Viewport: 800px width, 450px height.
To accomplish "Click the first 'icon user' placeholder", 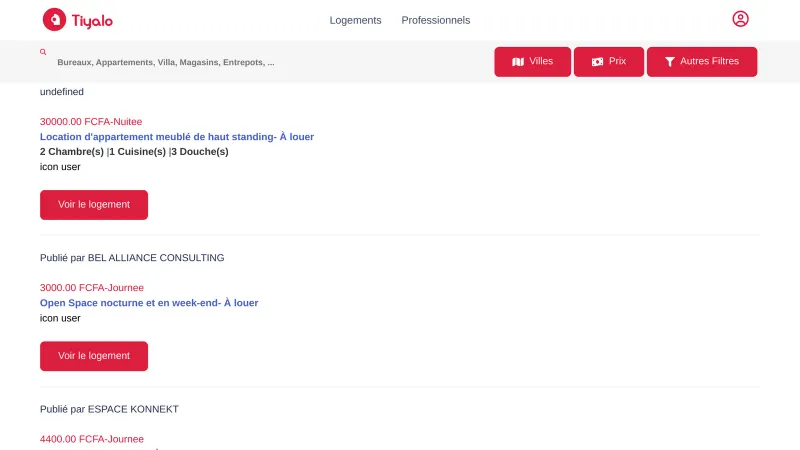I will [x=60, y=167].
